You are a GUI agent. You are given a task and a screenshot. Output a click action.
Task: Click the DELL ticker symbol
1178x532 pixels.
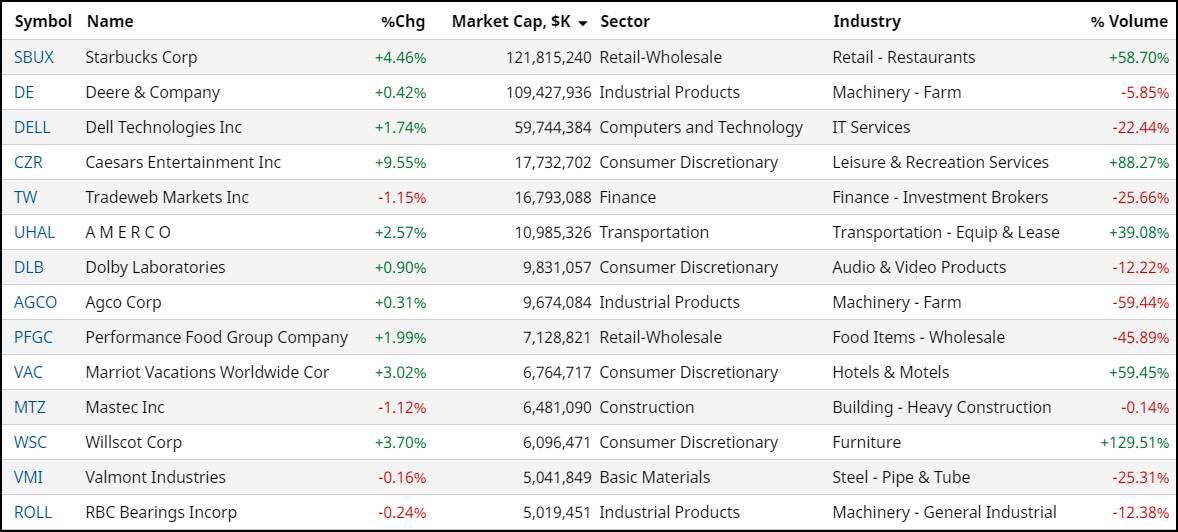[32, 127]
